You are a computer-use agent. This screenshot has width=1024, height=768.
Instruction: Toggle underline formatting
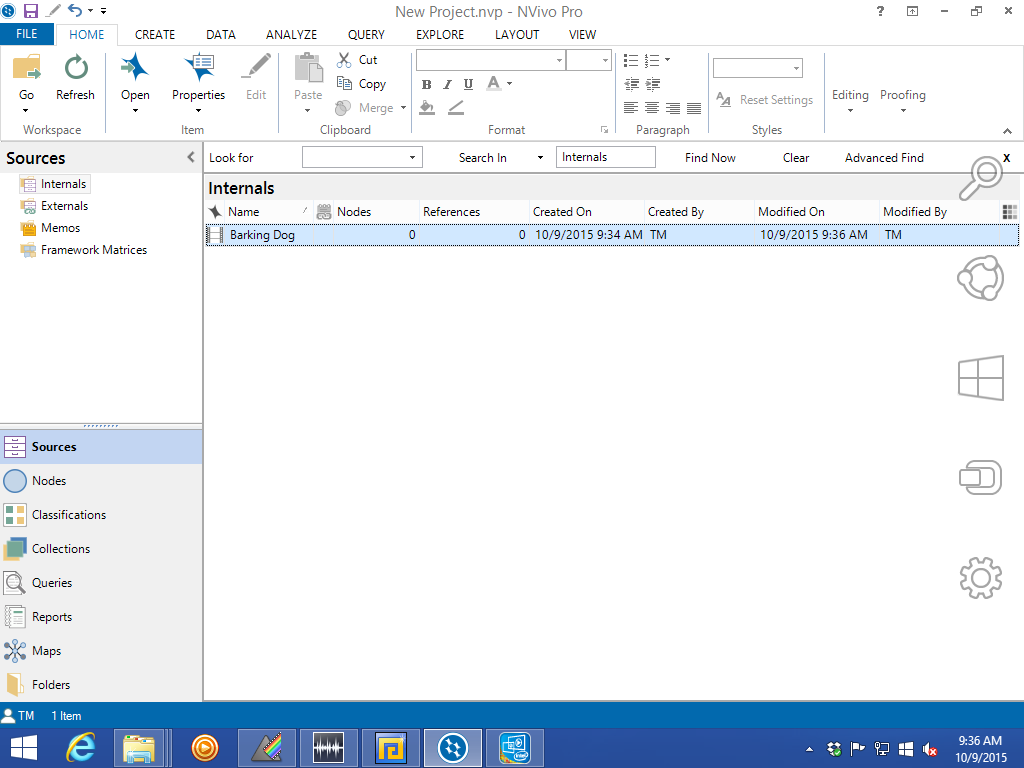(468, 85)
